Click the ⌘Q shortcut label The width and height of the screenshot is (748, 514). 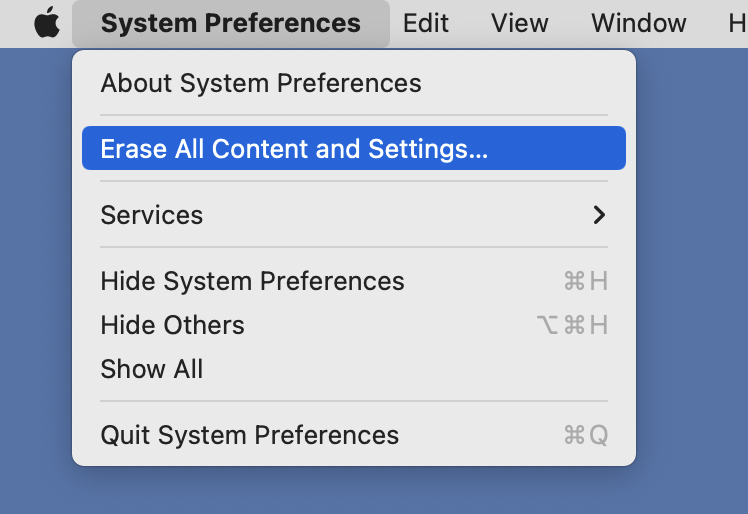pyautogui.click(x=586, y=435)
